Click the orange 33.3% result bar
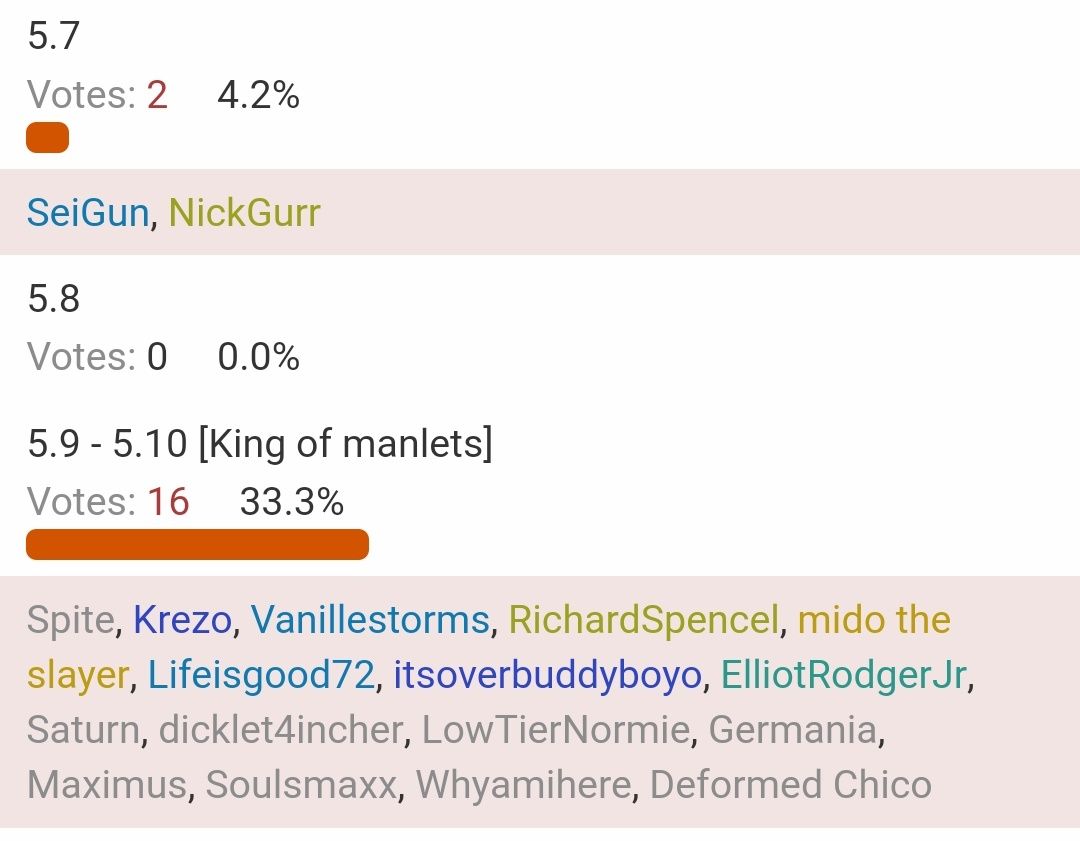This screenshot has width=1080, height=841. 198,544
